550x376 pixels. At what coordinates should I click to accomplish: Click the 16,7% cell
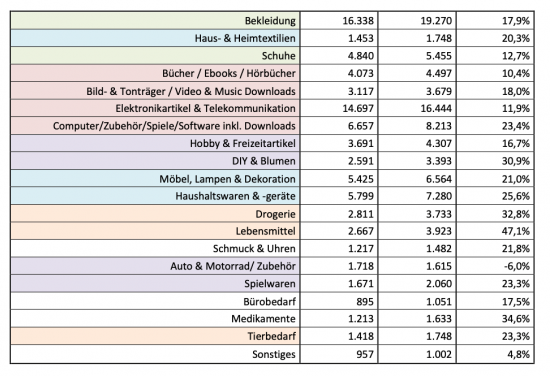click(516, 143)
